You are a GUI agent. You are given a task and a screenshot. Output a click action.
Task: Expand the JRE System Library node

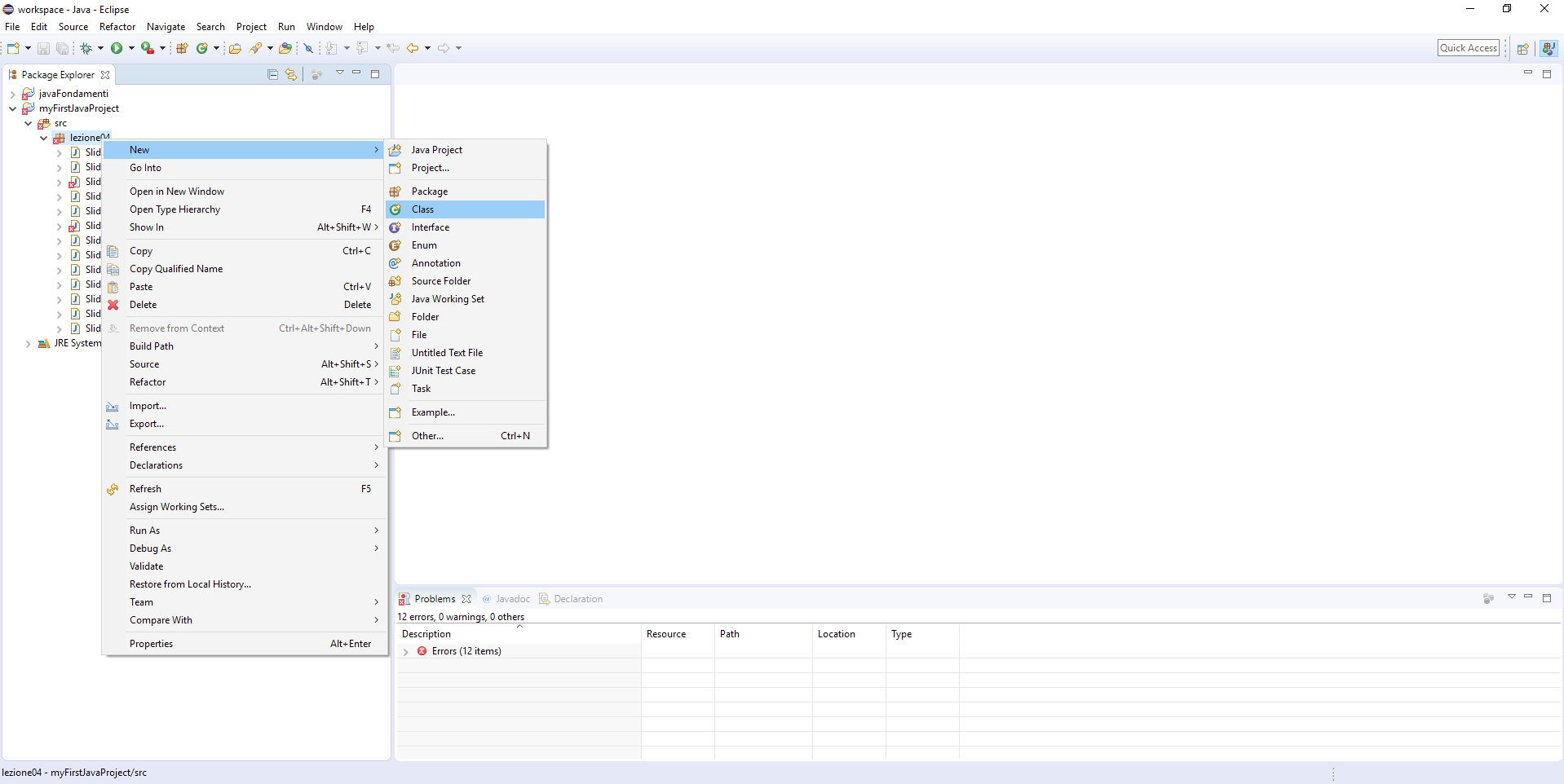point(29,344)
